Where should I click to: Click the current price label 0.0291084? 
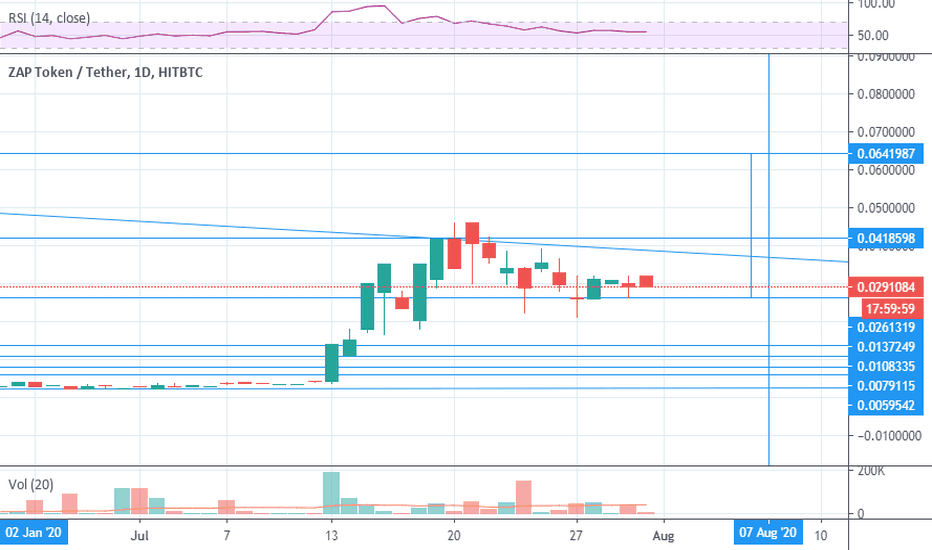(886, 287)
